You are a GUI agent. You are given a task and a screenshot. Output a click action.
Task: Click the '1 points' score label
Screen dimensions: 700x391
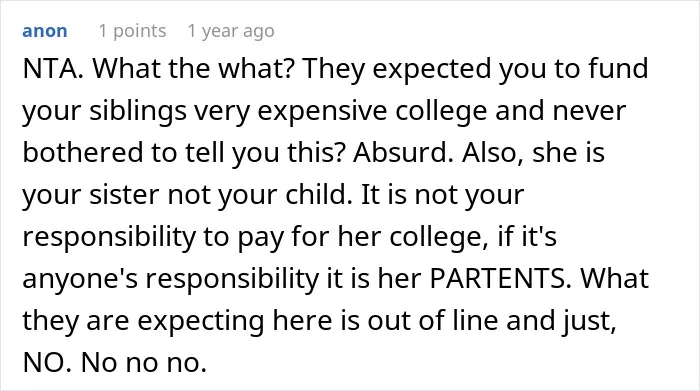pos(132,31)
